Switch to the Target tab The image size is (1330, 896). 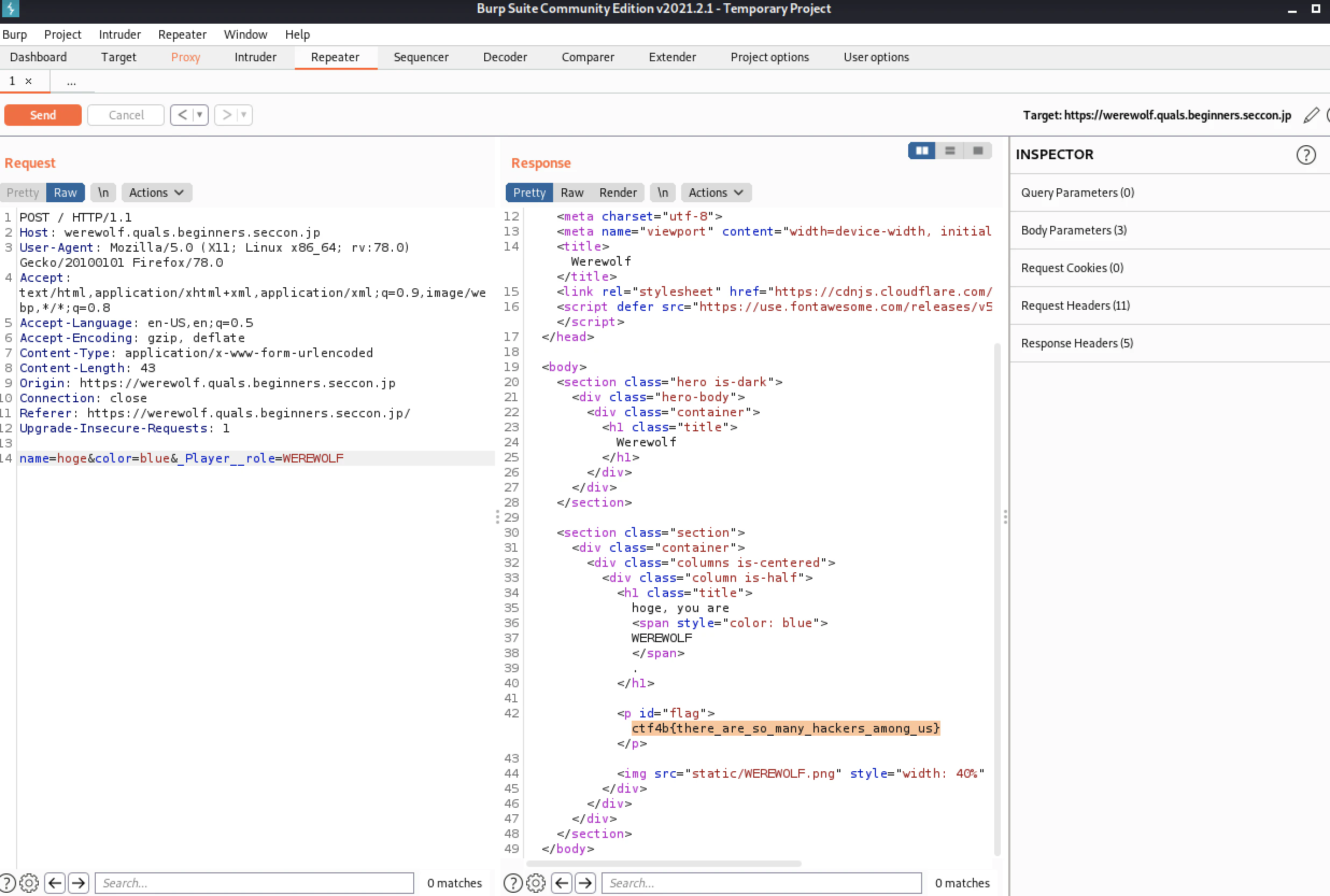click(119, 57)
